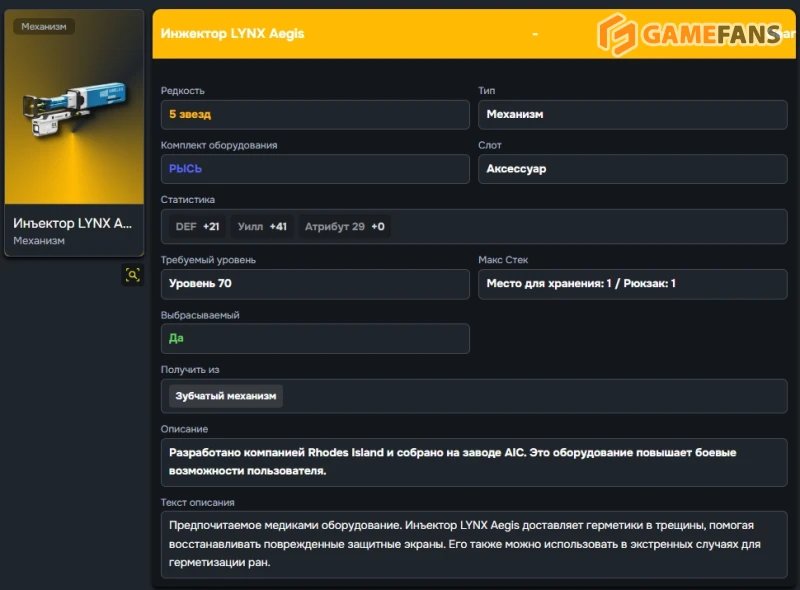Click the flavor text about medics' equipment
The height and width of the screenshot is (590, 800).
[473, 543]
